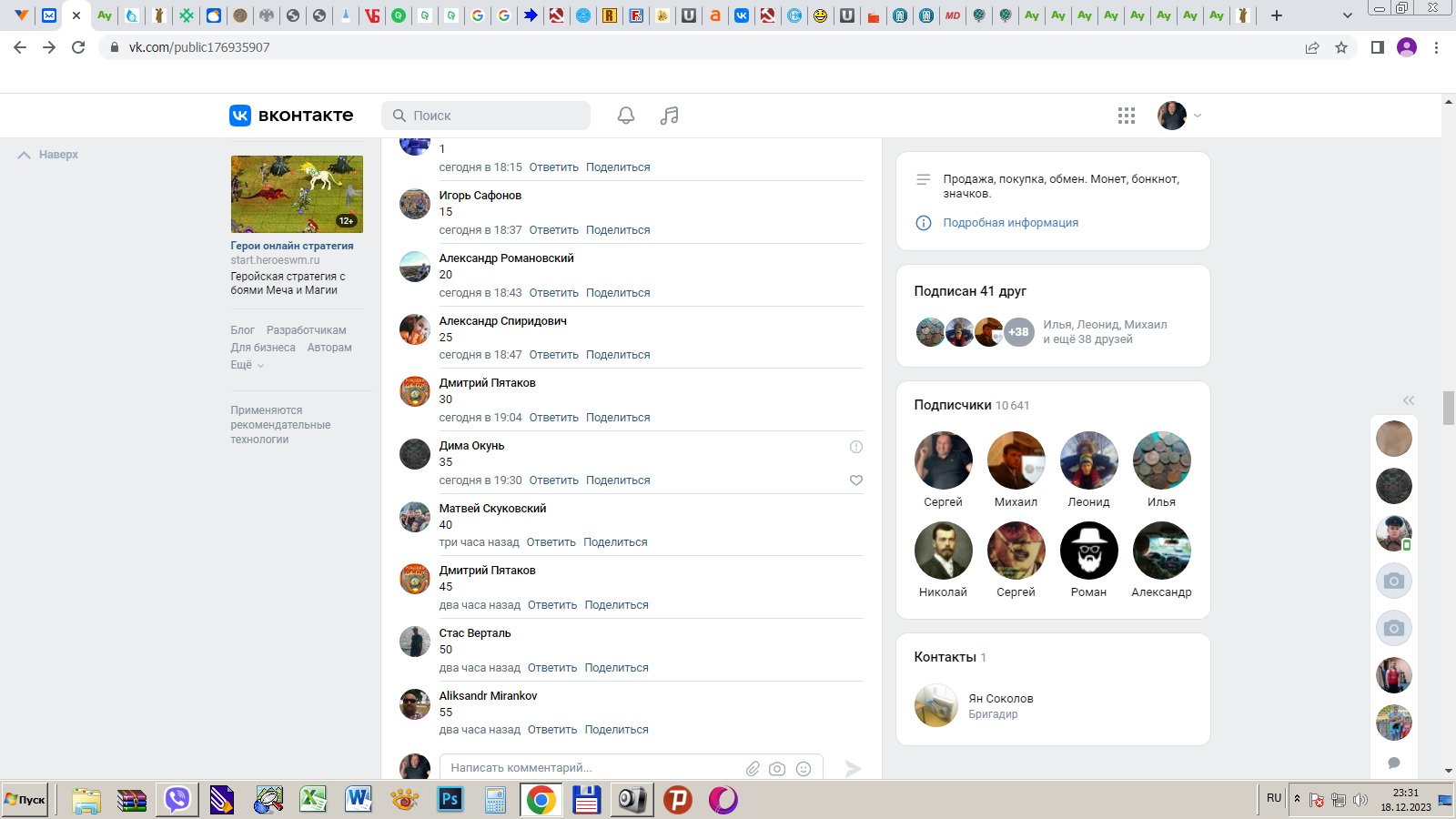Open Подписчики 10 641 list
1456x819 pixels.
(972, 405)
